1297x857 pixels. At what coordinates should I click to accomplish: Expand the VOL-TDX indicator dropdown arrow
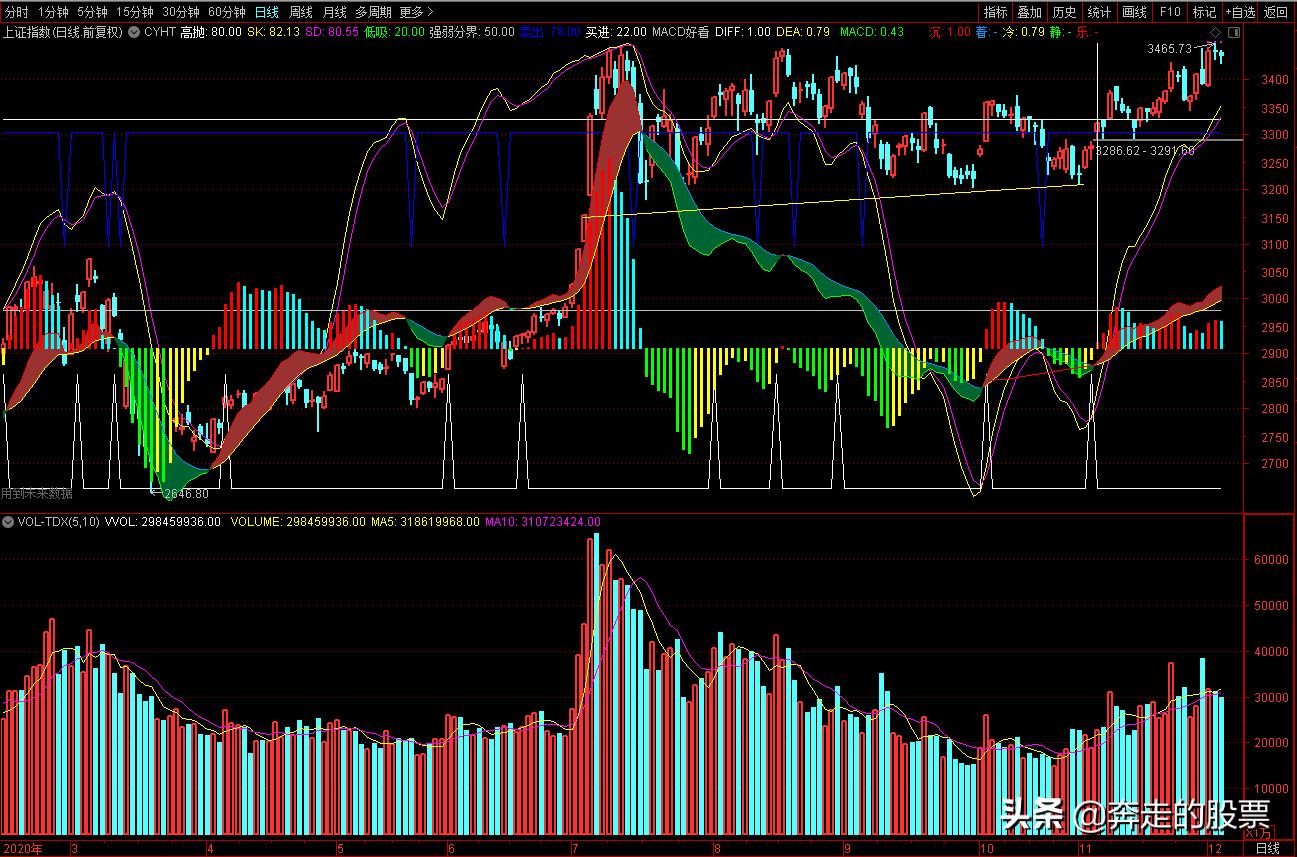point(10,522)
